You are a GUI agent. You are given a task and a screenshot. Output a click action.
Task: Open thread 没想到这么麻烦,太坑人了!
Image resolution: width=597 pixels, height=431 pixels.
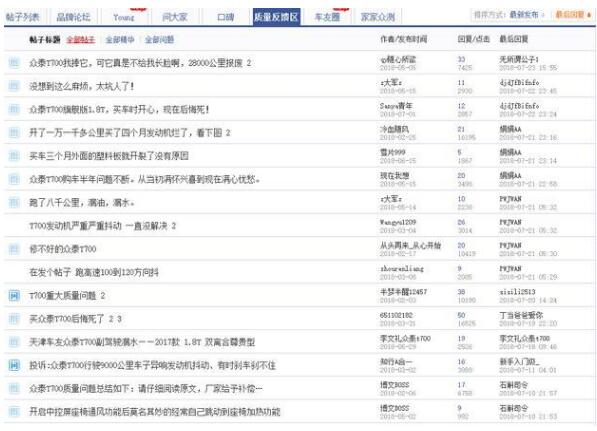point(82,86)
